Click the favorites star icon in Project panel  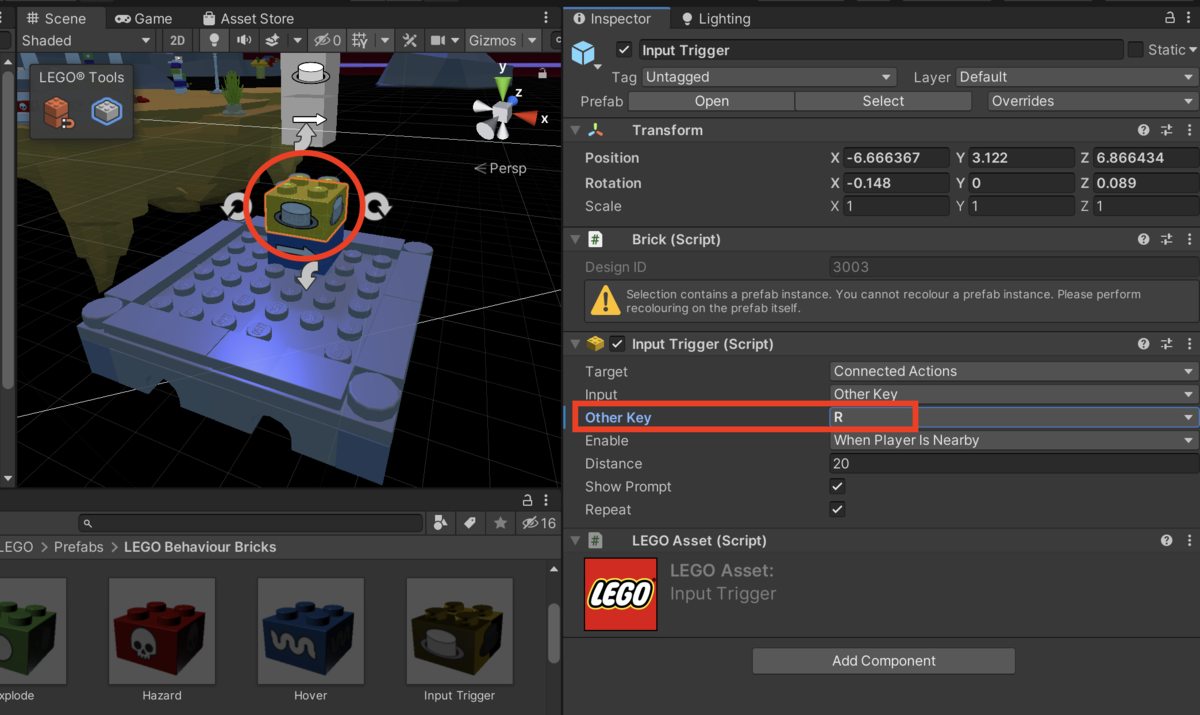click(x=501, y=523)
